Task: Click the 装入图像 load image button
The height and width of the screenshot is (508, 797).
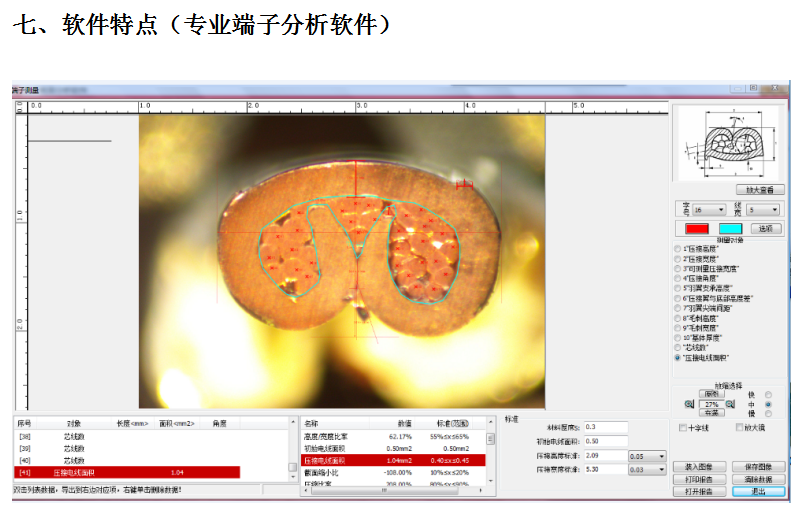Action: point(699,466)
